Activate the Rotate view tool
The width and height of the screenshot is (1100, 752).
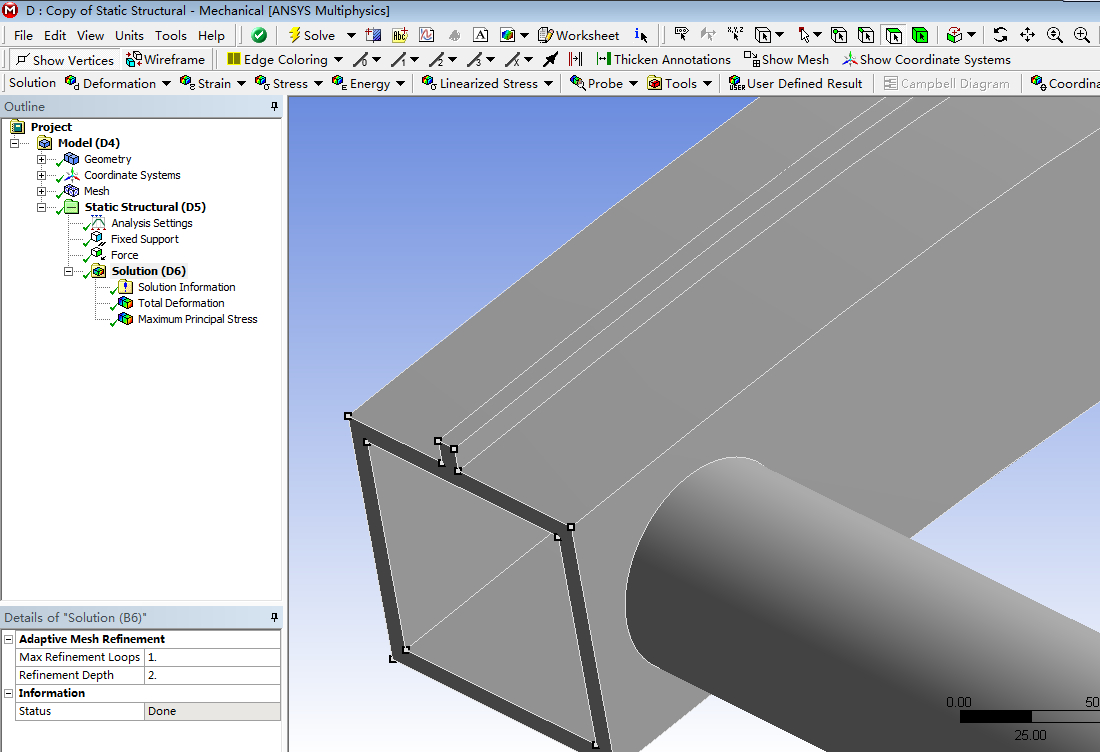coord(1000,35)
